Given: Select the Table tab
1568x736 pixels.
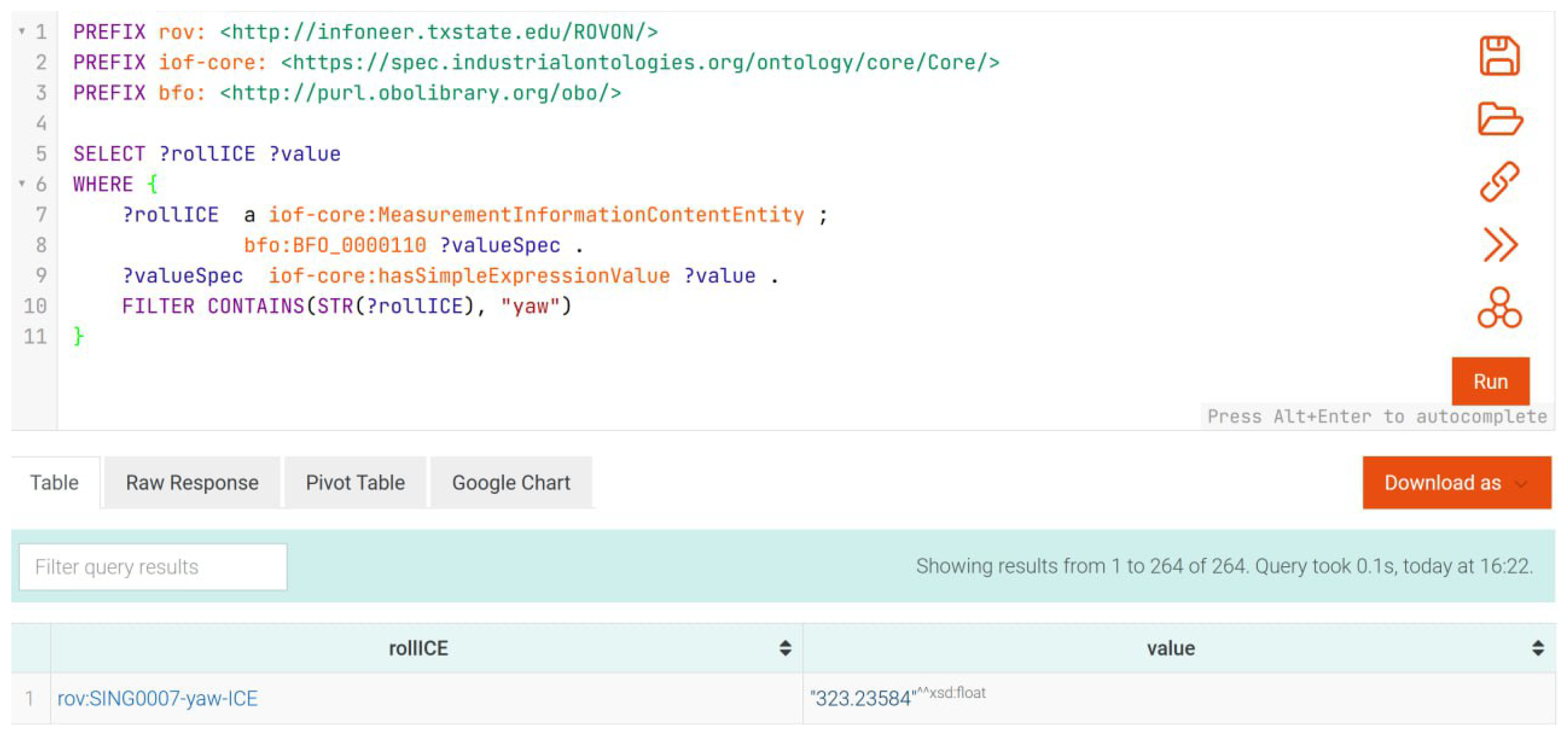Looking at the screenshot, I should 54,482.
